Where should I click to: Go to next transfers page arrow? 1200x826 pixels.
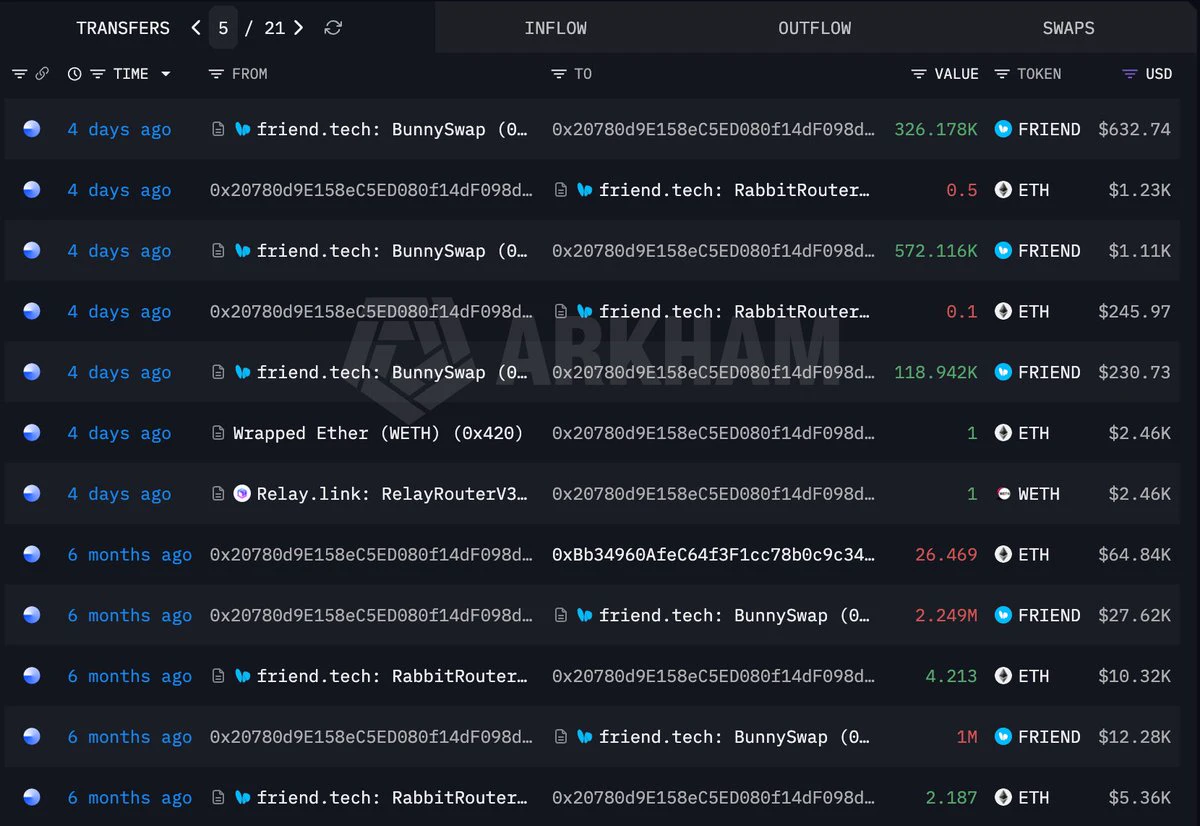299,28
